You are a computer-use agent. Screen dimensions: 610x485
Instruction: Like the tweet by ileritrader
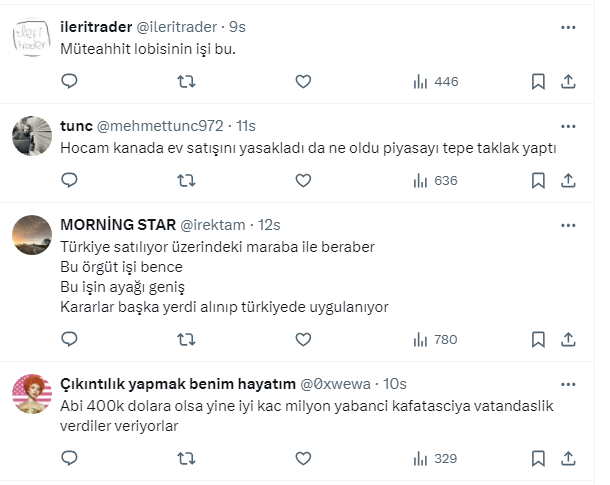point(303,81)
